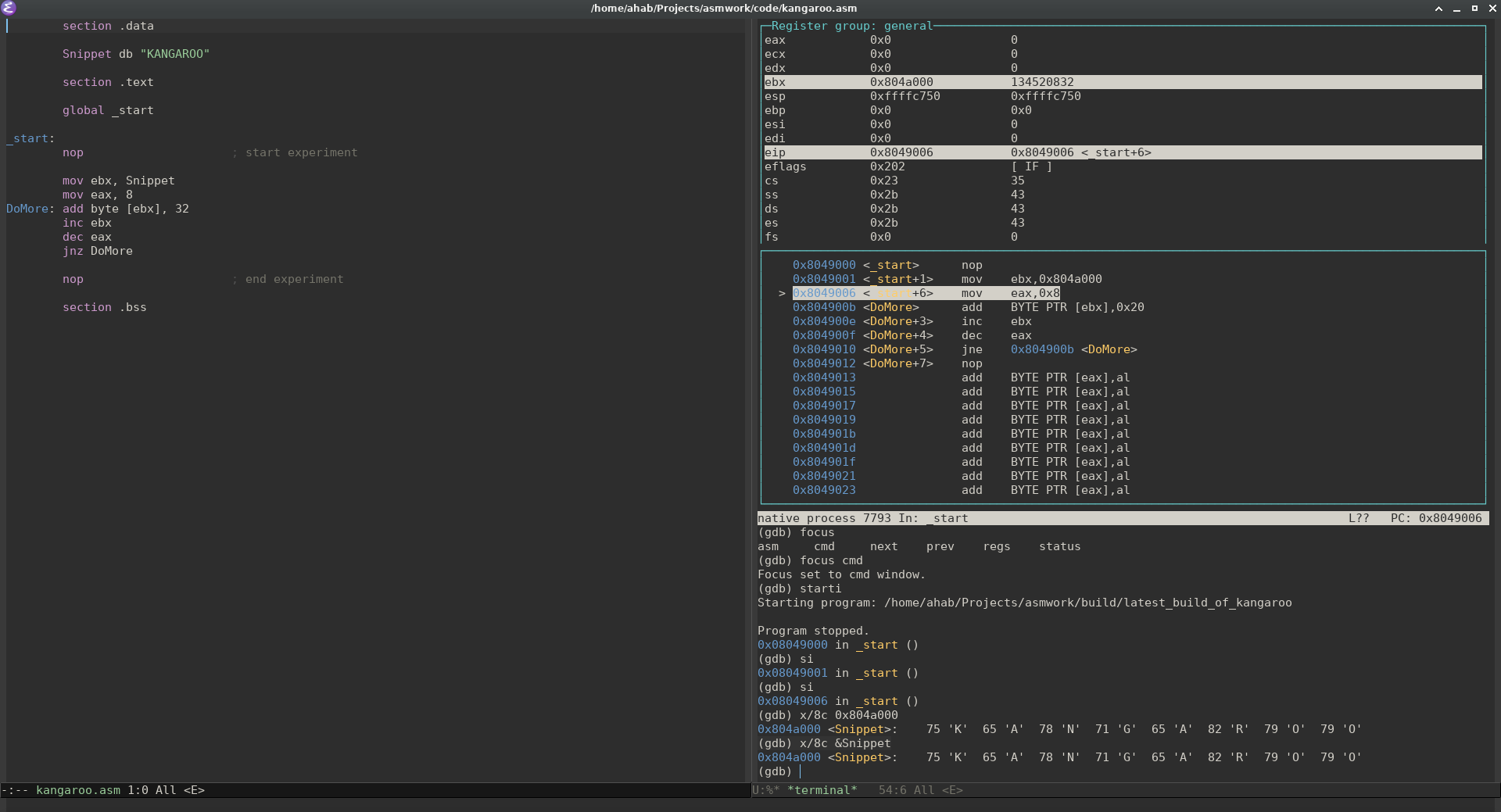Image resolution: width=1501 pixels, height=812 pixels.
Task: Click the 'global _start' declaration
Action: [108, 110]
